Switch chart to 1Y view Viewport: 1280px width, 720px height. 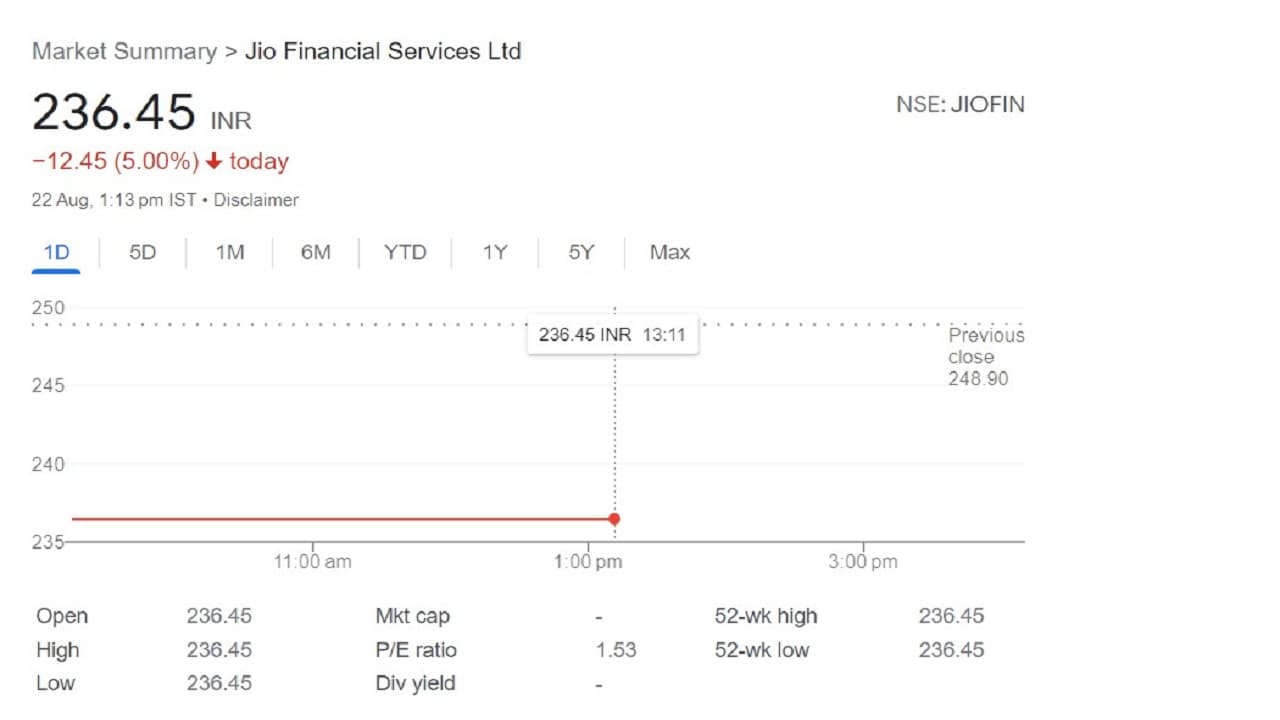pos(495,253)
